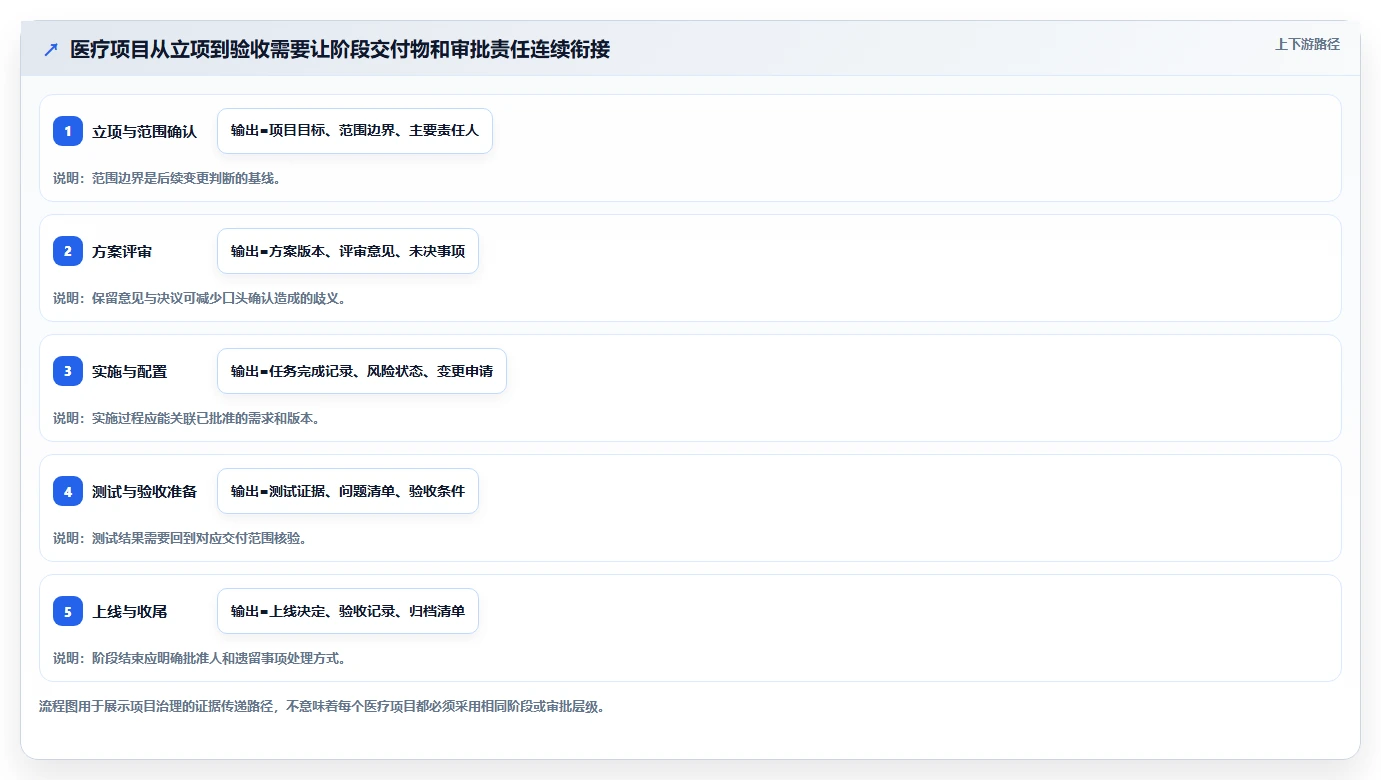Click the note 实施过程应能关联已批准的需求和版本
This screenshot has height=780, width=1381.
point(187,418)
